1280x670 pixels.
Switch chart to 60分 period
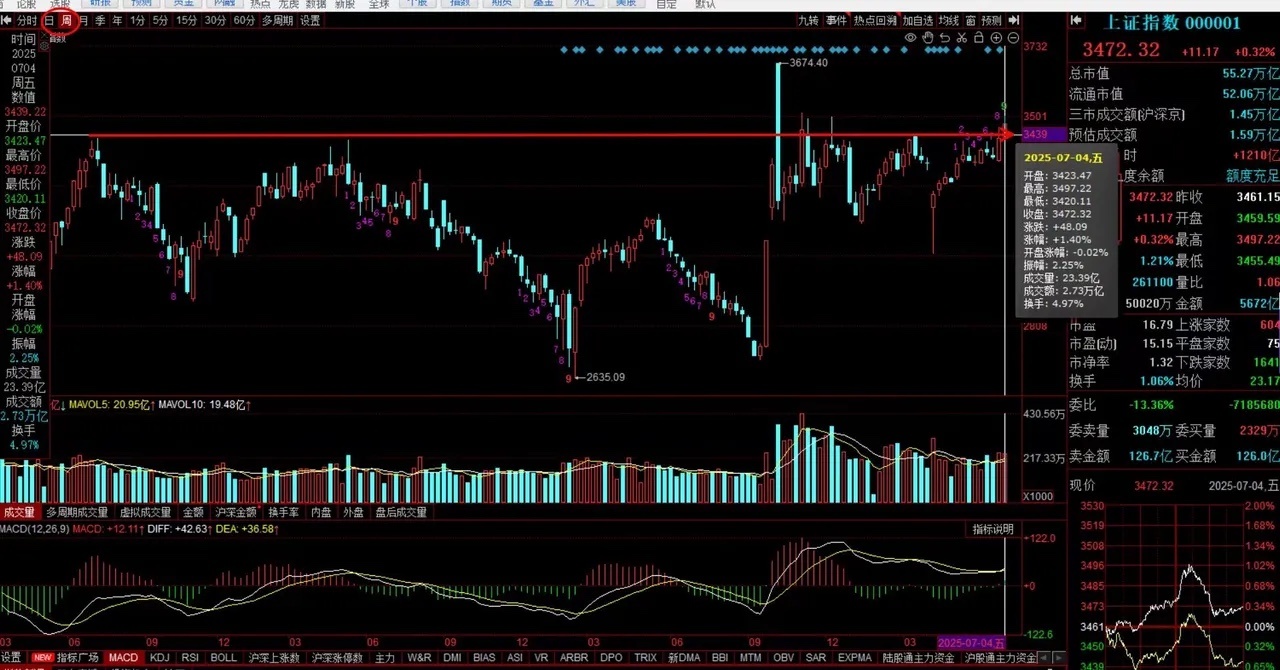[x=244, y=20]
